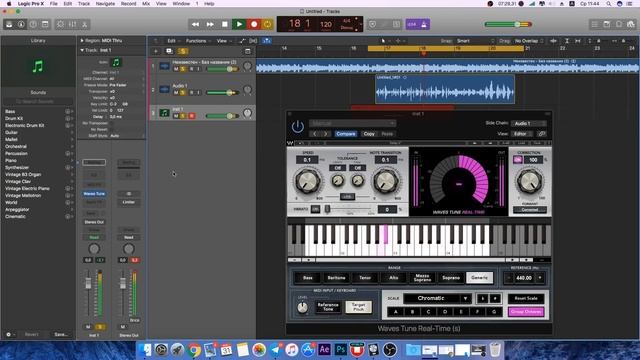Open the Functions menu in tracks area
This screenshot has width=640, height=360.
tap(198, 41)
